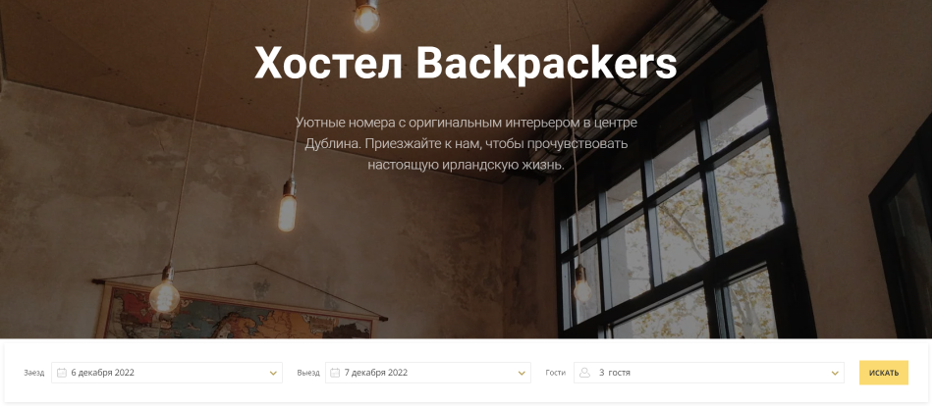Click the tall tubular bulb in the center
The width and height of the screenshot is (932, 407).
(288, 206)
